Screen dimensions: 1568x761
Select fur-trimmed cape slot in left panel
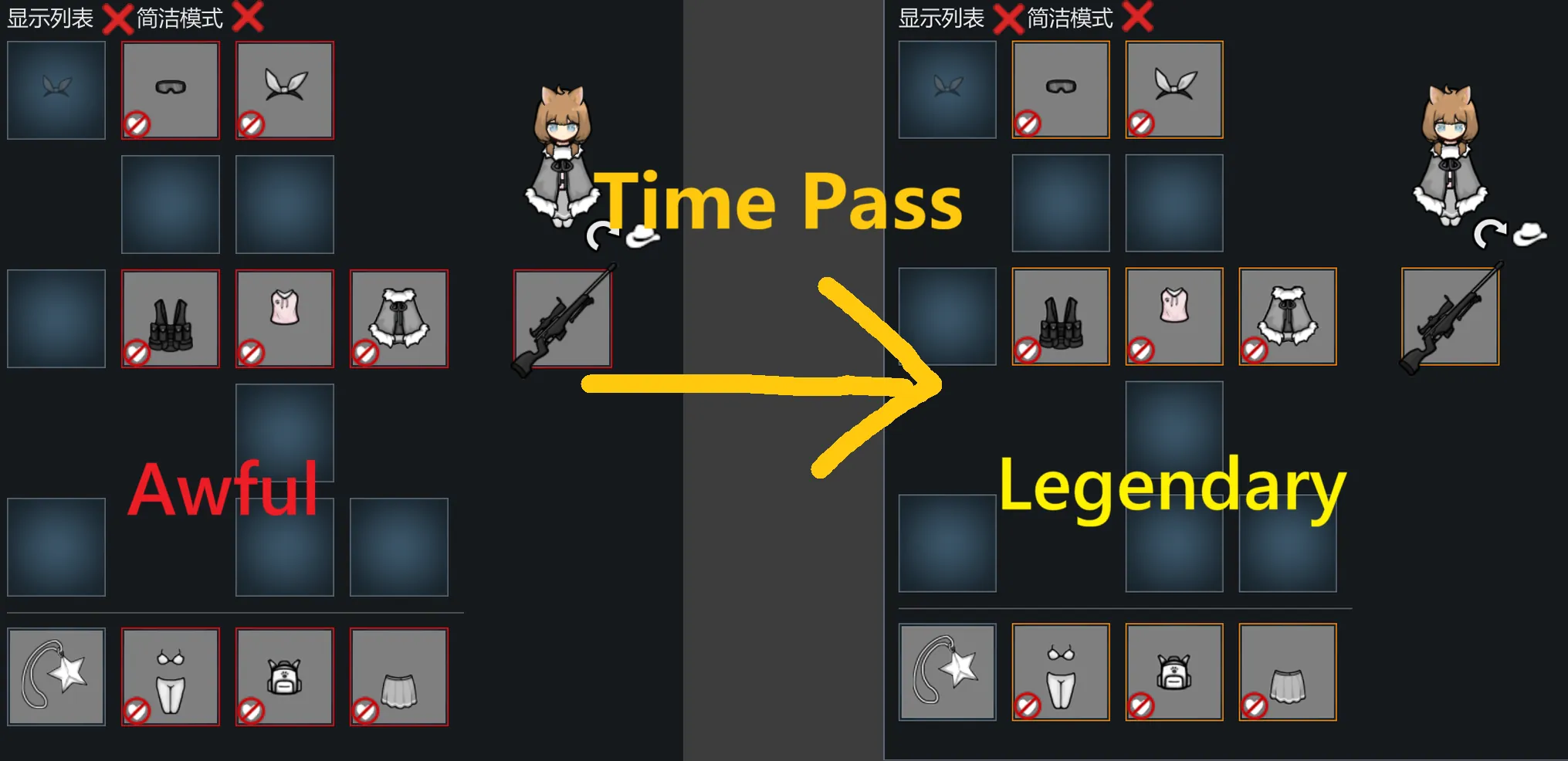(399, 319)
